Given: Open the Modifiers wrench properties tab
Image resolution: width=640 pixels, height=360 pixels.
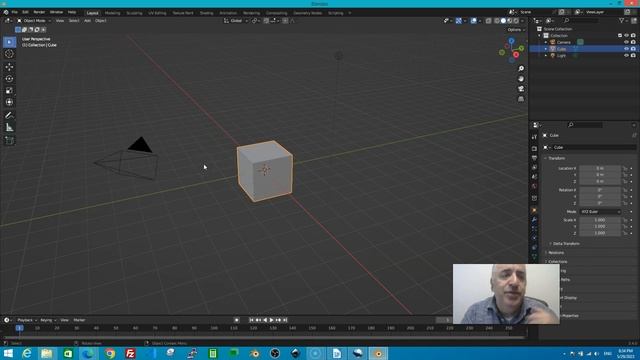Looking at the screenshot, I should point(534,220).
